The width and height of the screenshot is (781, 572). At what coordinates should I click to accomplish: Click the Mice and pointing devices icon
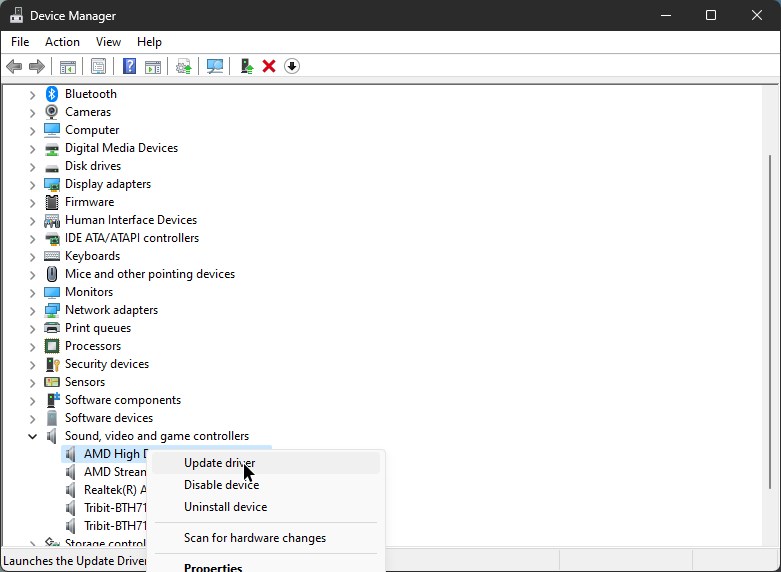52,274
